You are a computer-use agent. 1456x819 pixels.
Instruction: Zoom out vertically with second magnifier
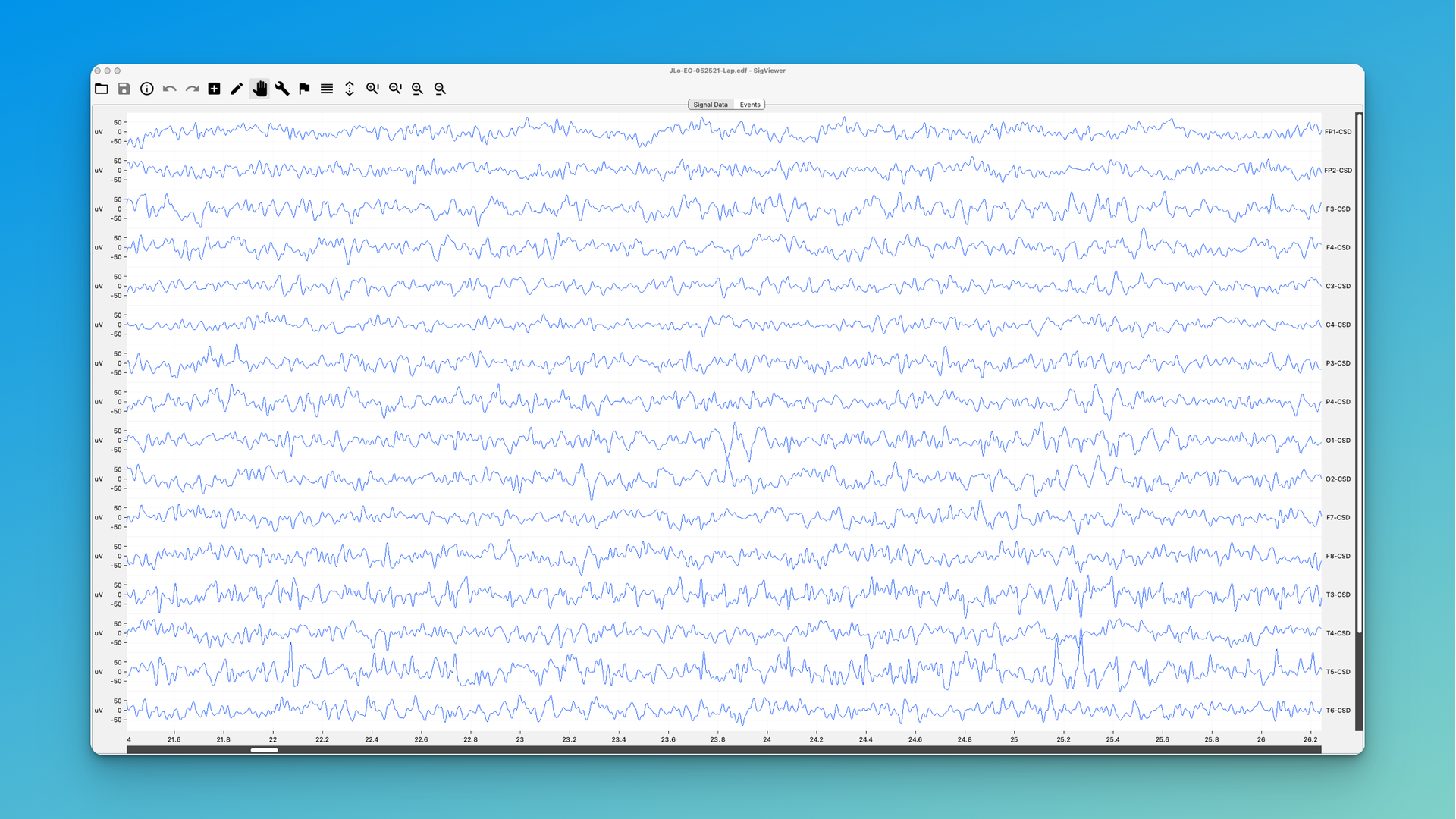(395, 89)
